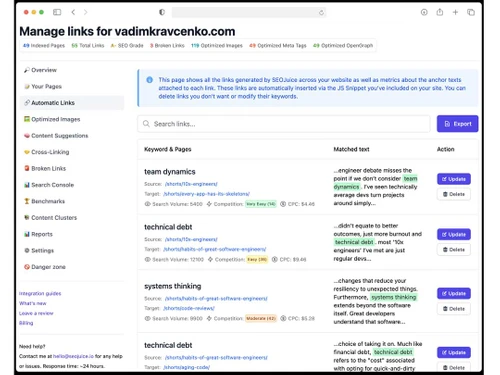Click the A- SEO Grade stat
This screenshot has width=500, height=375.
(x=127, y=45)
